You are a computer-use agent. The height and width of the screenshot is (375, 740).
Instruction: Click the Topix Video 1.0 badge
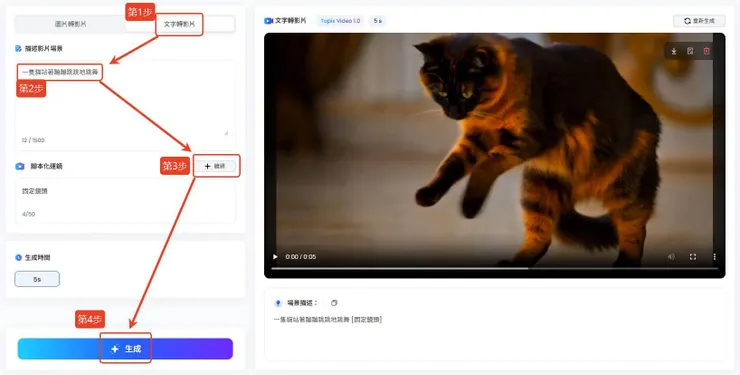(340, 21)
